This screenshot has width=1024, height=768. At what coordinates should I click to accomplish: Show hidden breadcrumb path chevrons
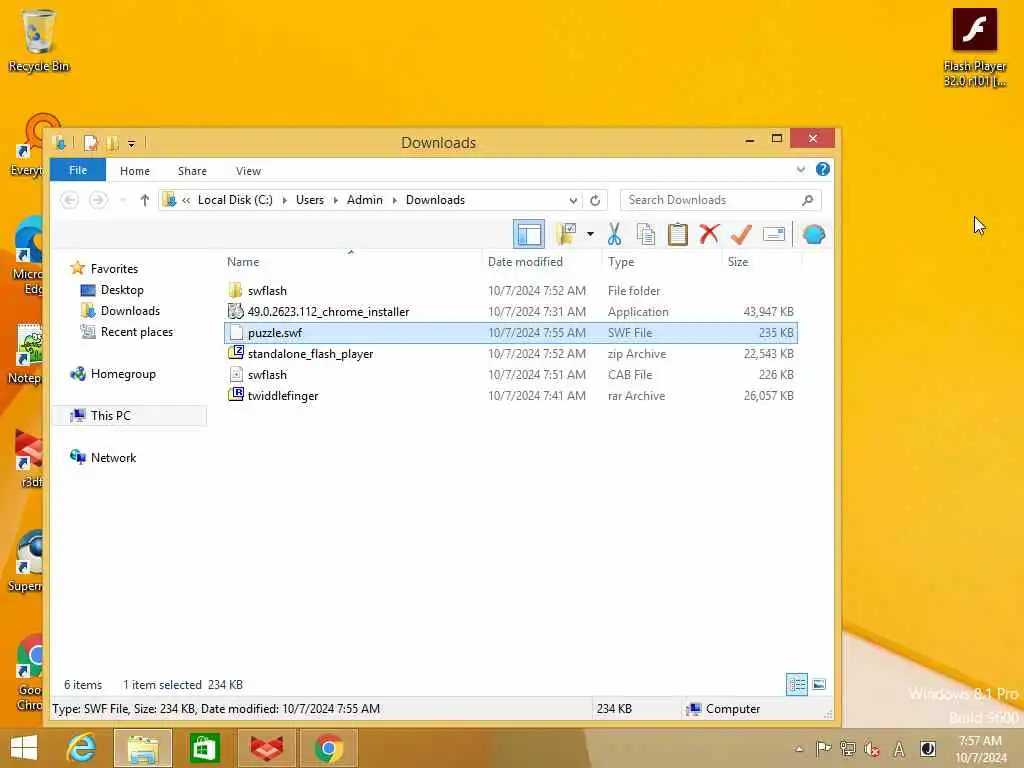186,200
